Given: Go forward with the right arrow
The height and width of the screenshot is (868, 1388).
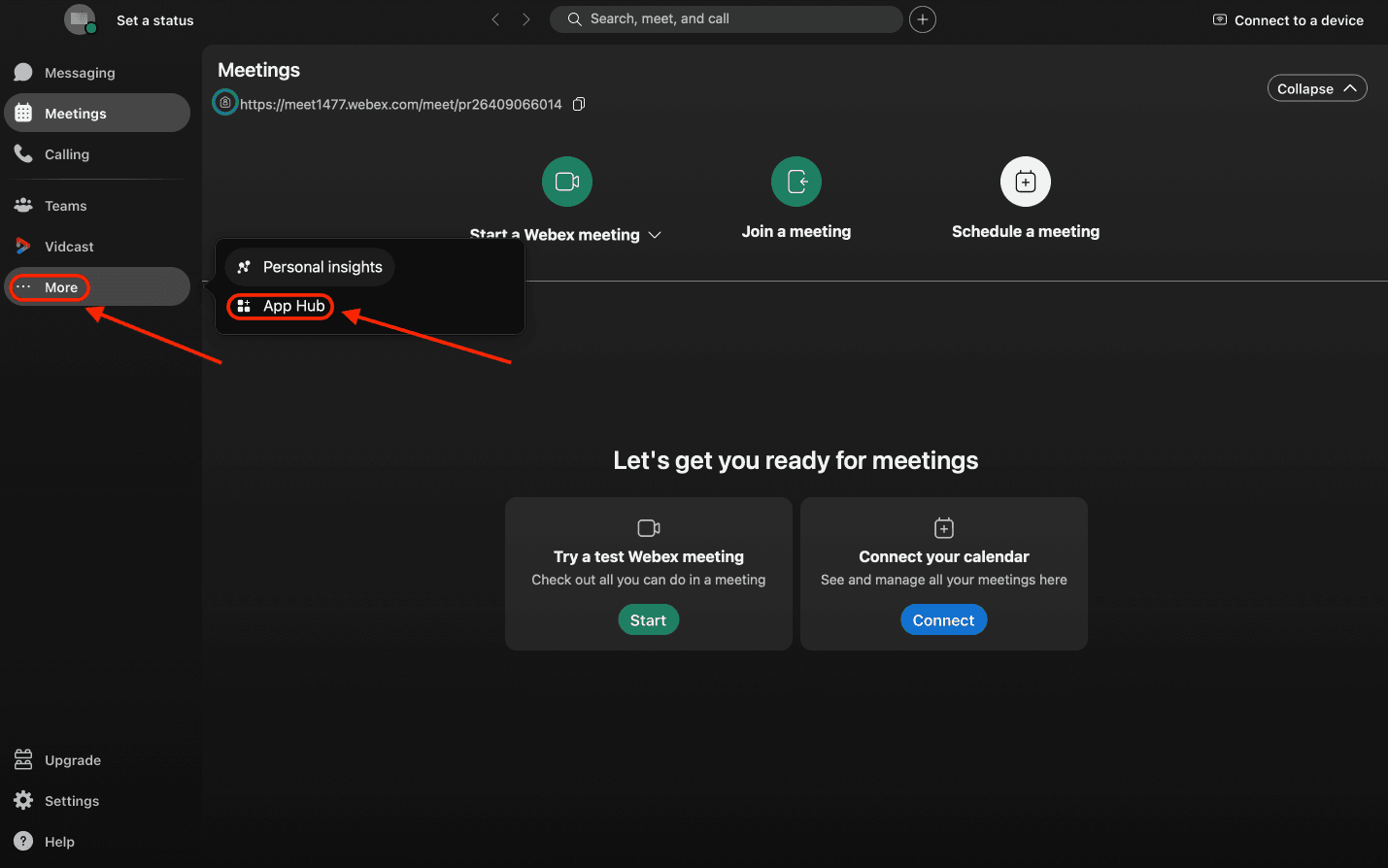Looking at the screenshot, I should 526,19.
